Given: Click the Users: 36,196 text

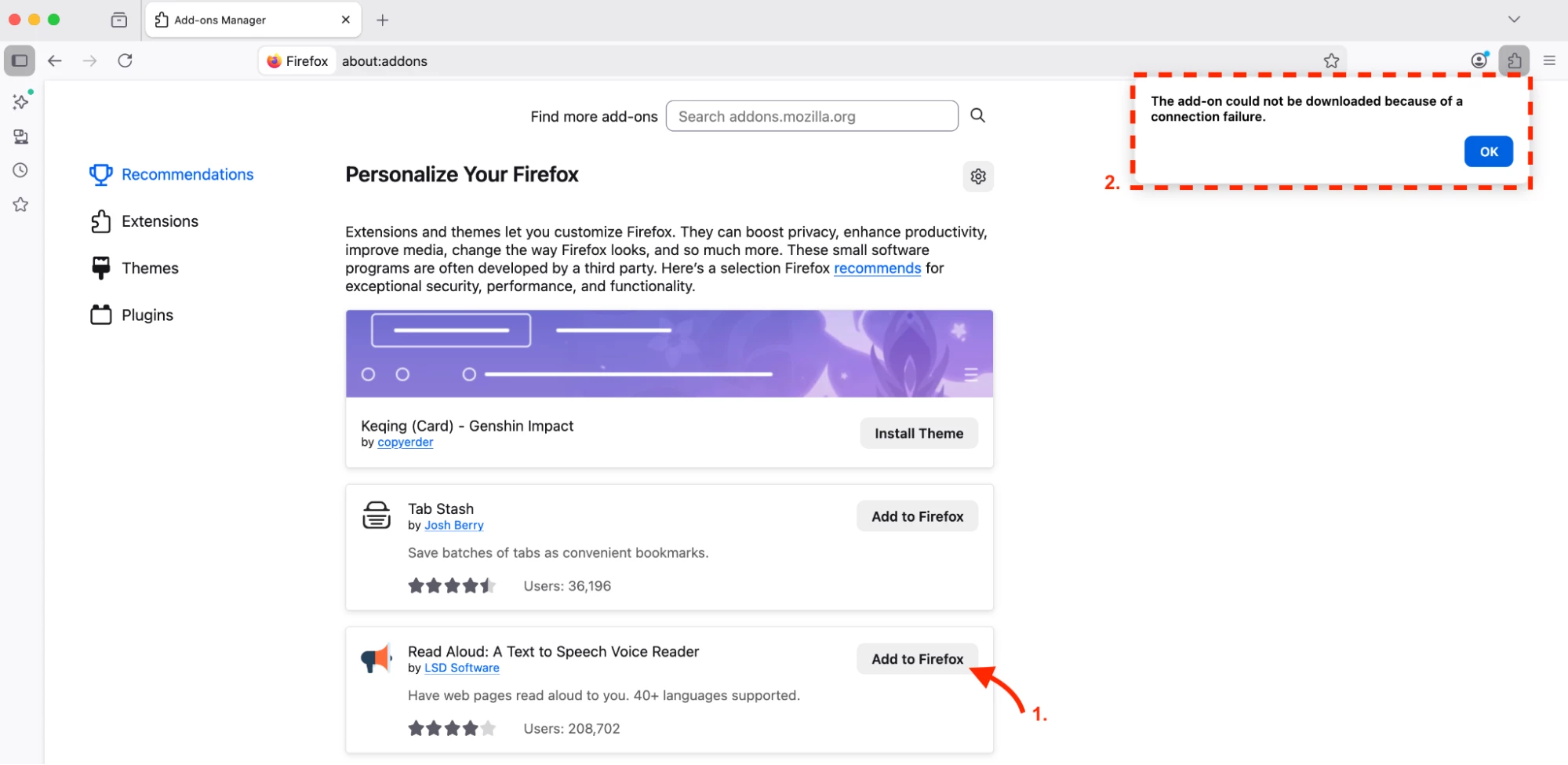Looking at the screenshot, I should click(567, 586).
